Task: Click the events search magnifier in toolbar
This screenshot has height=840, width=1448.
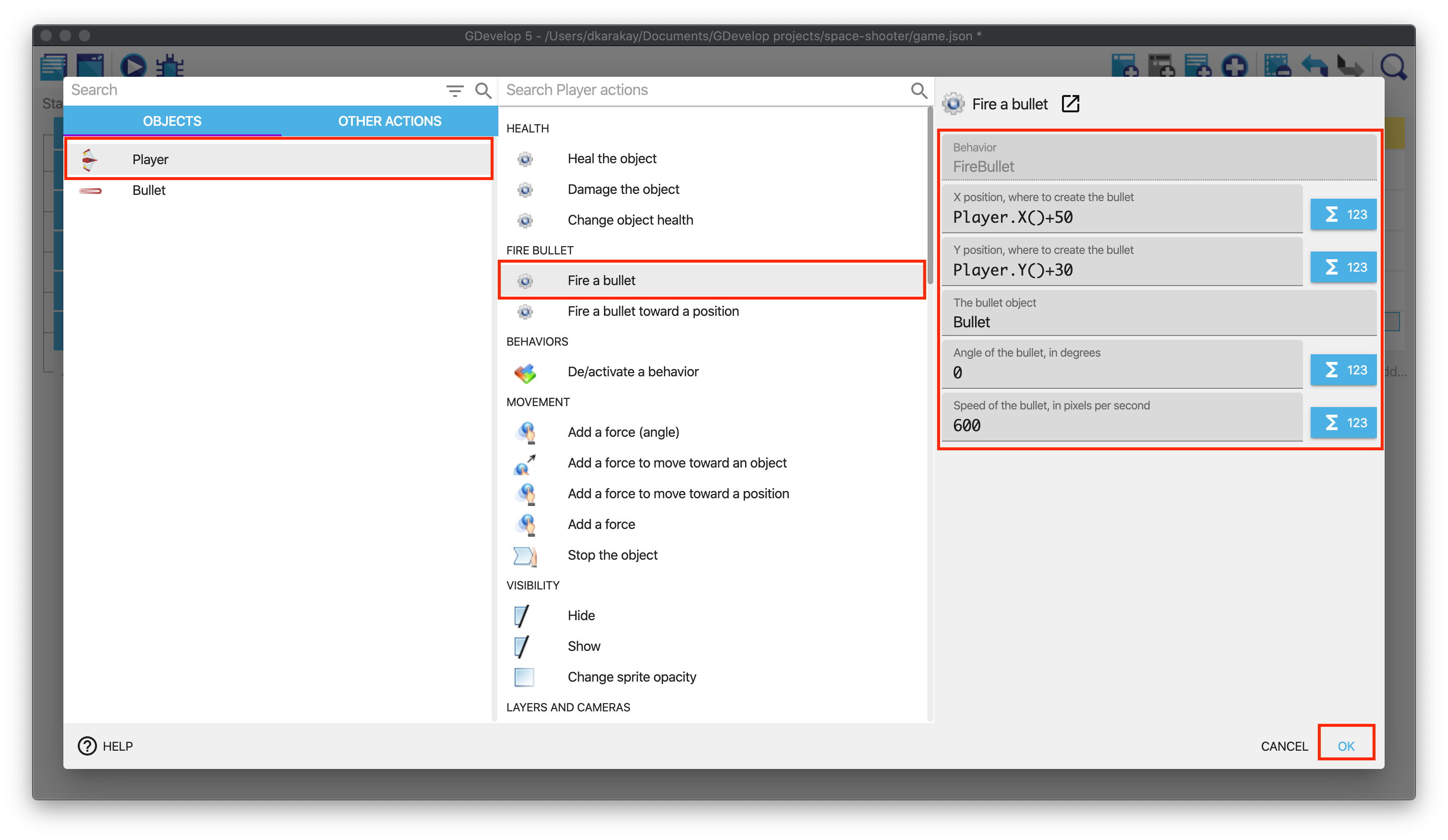Action: tap(1393, 67)
